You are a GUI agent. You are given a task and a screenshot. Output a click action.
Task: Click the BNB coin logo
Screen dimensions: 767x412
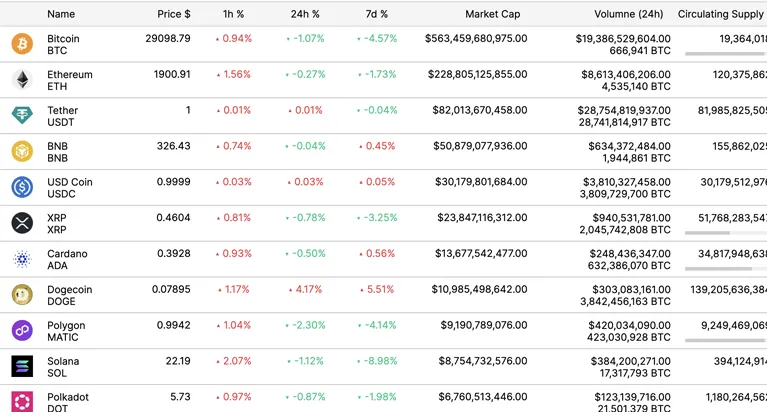[x=22, y=151]
